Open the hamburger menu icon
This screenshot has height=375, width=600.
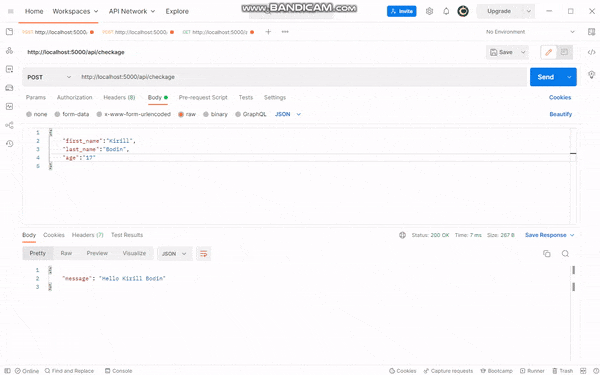pos(11,11)
